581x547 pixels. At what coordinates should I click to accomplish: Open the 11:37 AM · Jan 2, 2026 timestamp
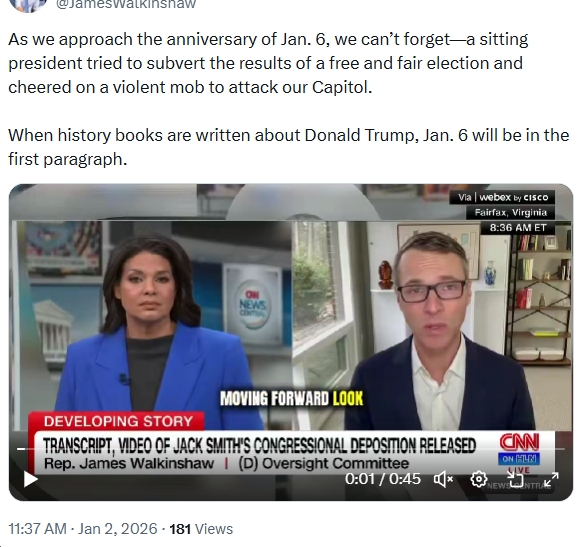tap(83, 528)
